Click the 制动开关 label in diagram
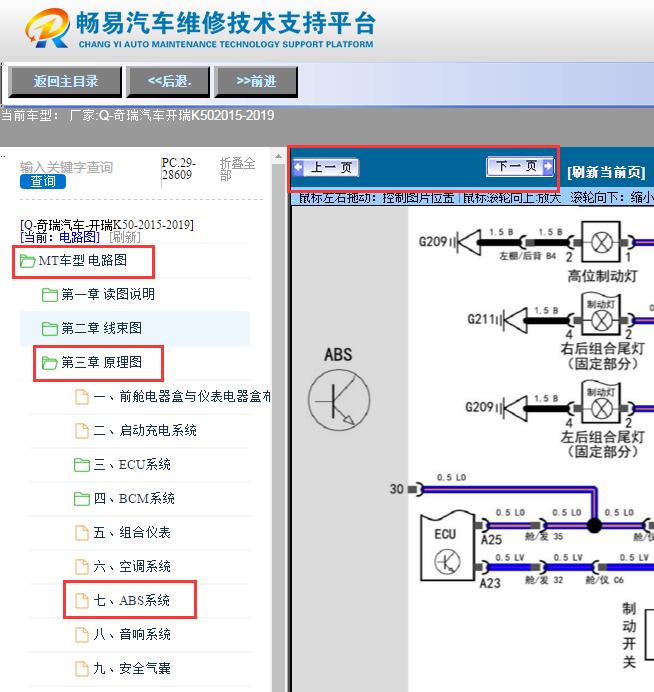This screenshot has height=692, width=654. 629,636
